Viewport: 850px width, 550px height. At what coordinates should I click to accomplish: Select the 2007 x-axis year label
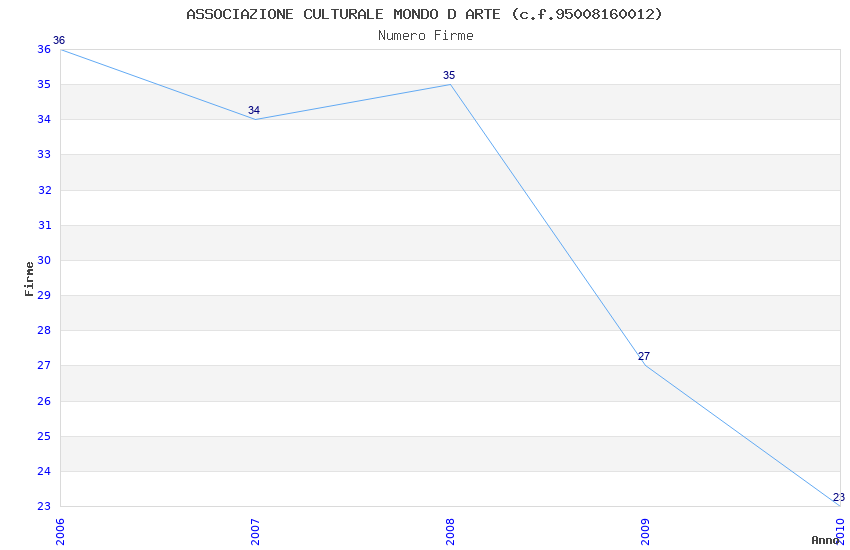(255, 532)
